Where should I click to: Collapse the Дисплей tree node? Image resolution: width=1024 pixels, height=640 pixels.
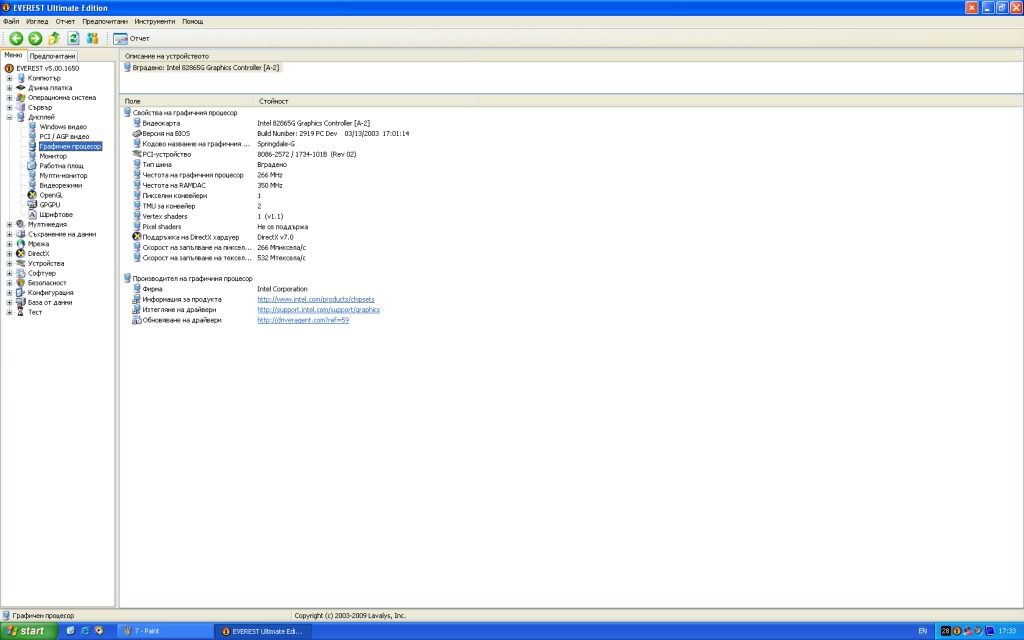point(9,118)
